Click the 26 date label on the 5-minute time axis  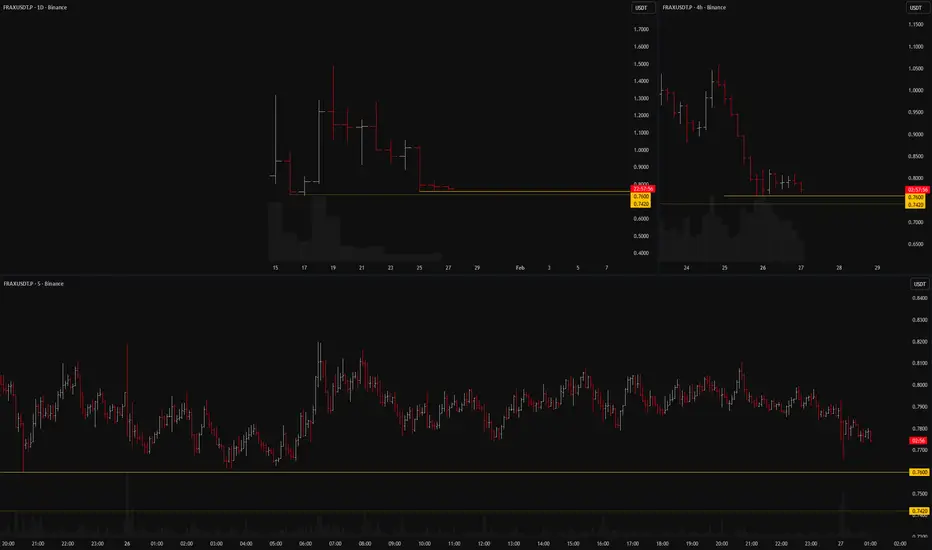click(x=127, y=543)
